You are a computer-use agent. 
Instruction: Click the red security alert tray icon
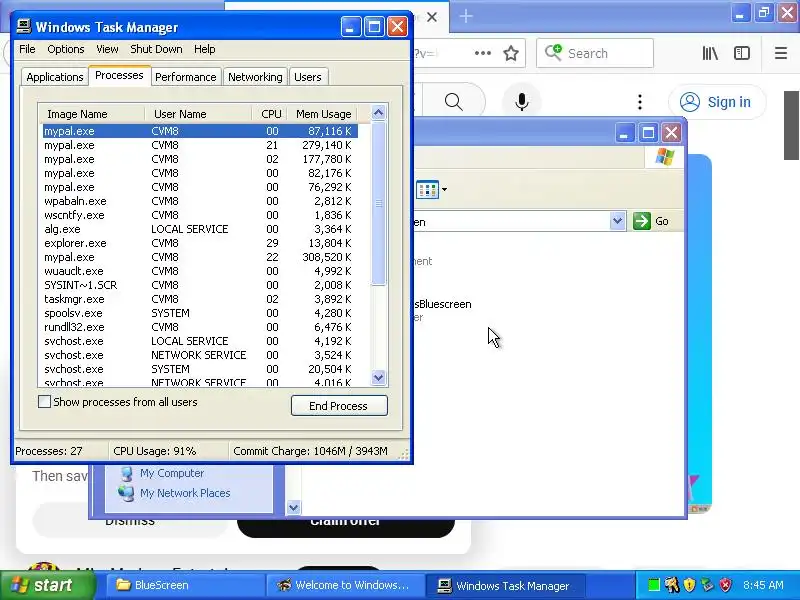(x=726, y=585)
